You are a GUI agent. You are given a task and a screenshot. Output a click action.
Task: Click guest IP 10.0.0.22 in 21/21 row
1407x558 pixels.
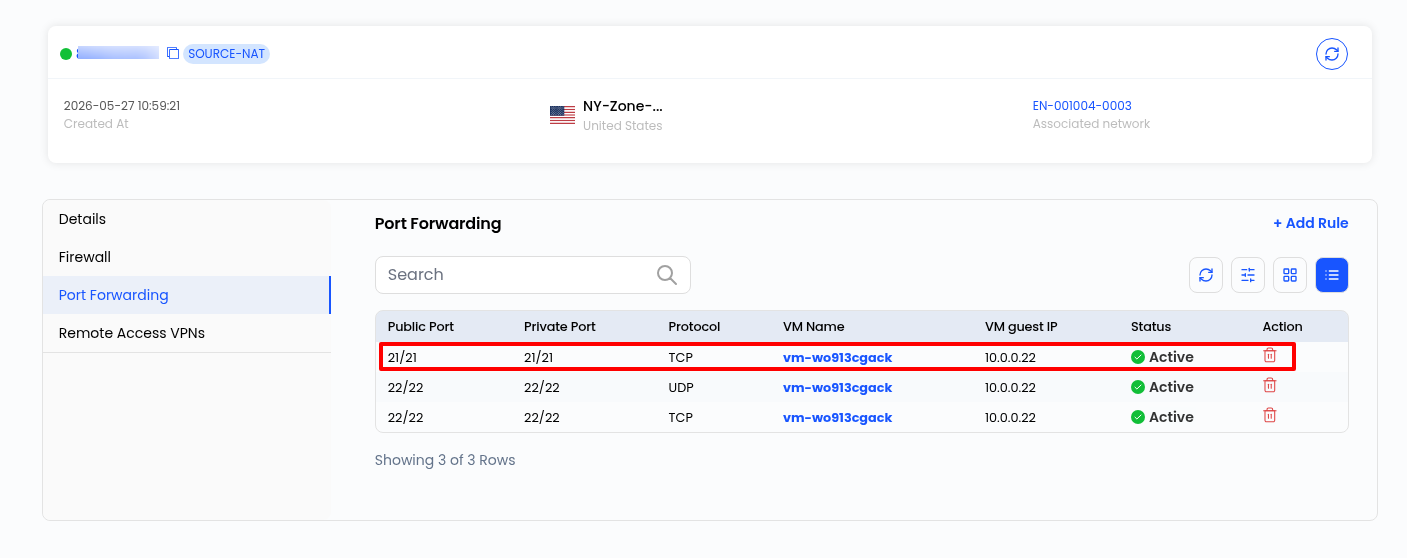[1010, 357]
